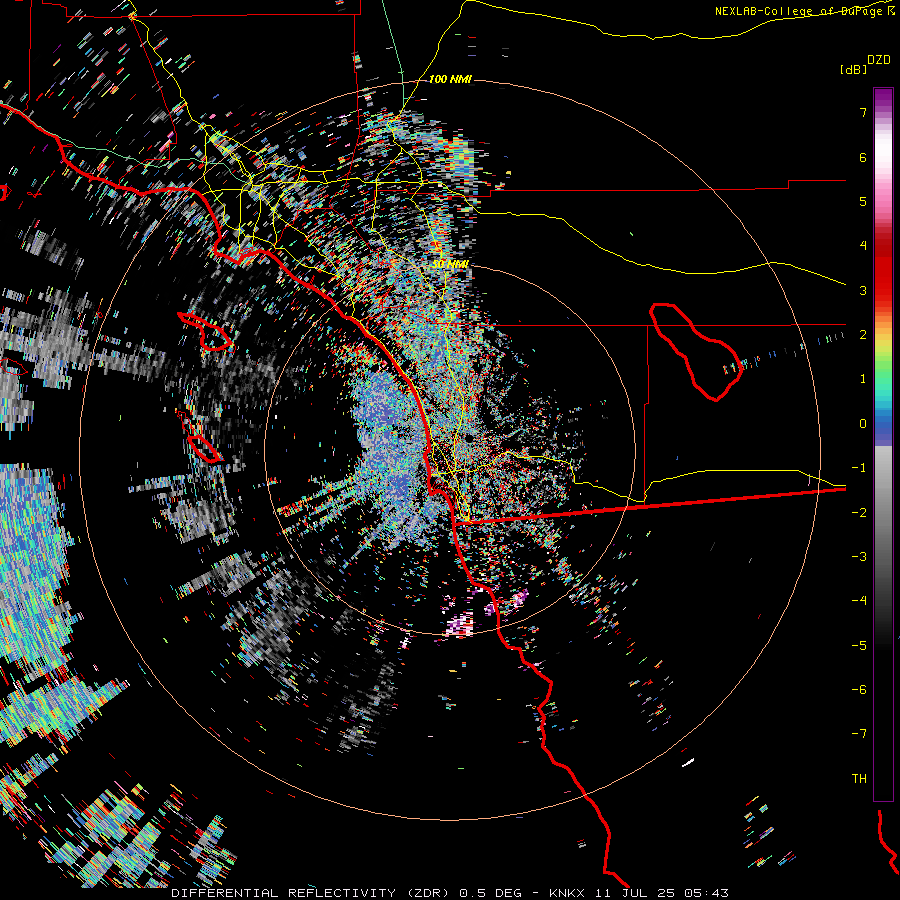Select the -3 value on the dB scale
Image resolution: width=900 pixels, height=900 pixels.
(x=859, y=556)
